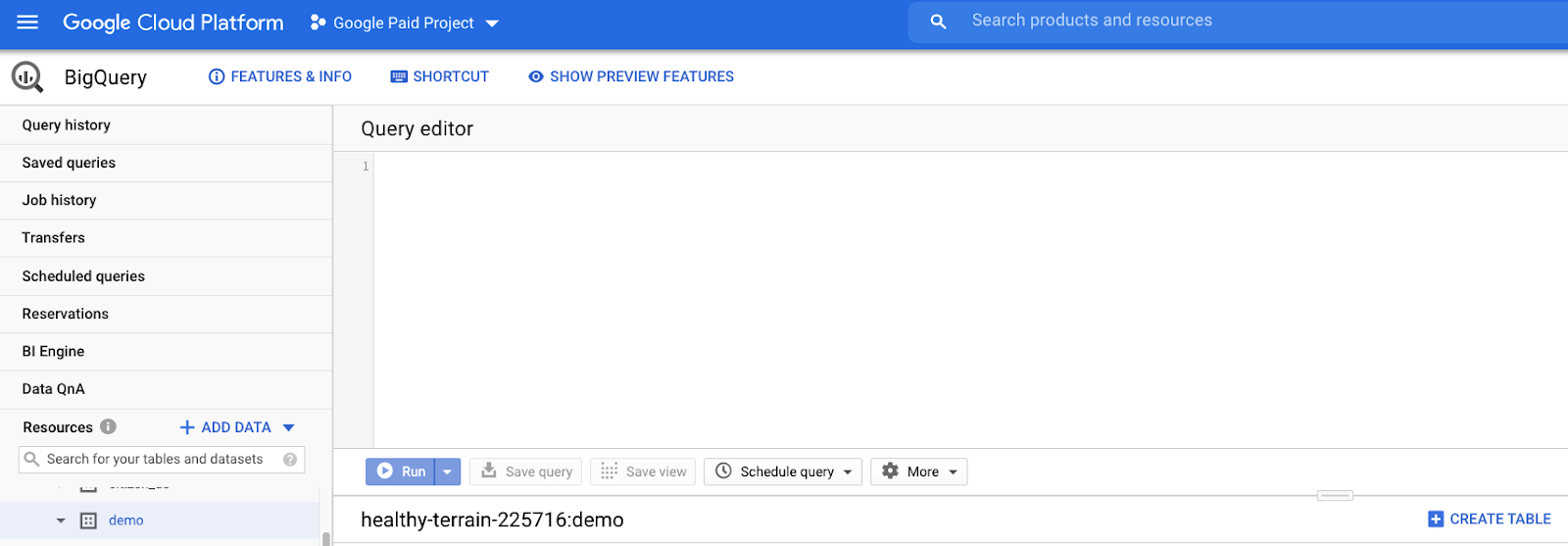Click the BigQuery logo icon

coord(27,77)
